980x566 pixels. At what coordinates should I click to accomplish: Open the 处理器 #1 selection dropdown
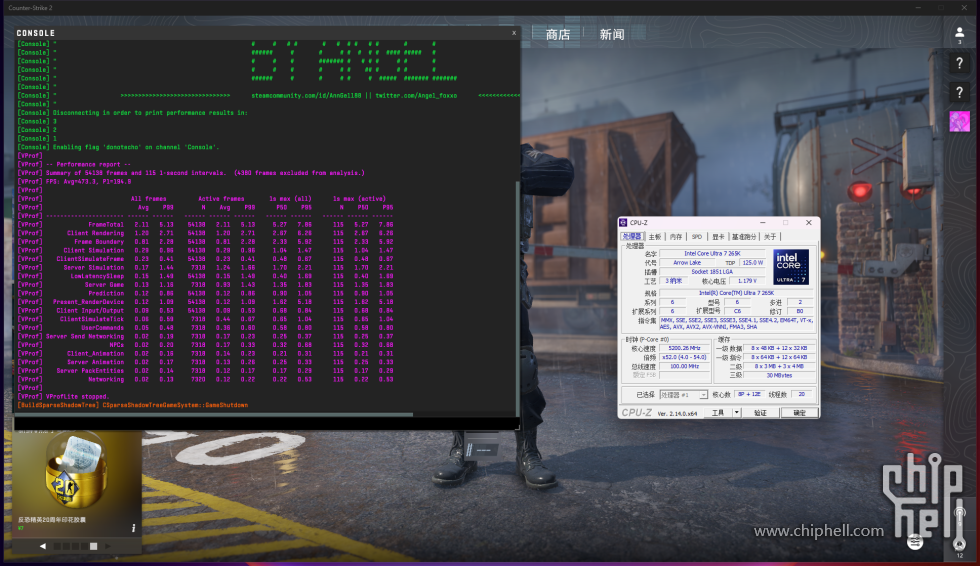point(684,395)
